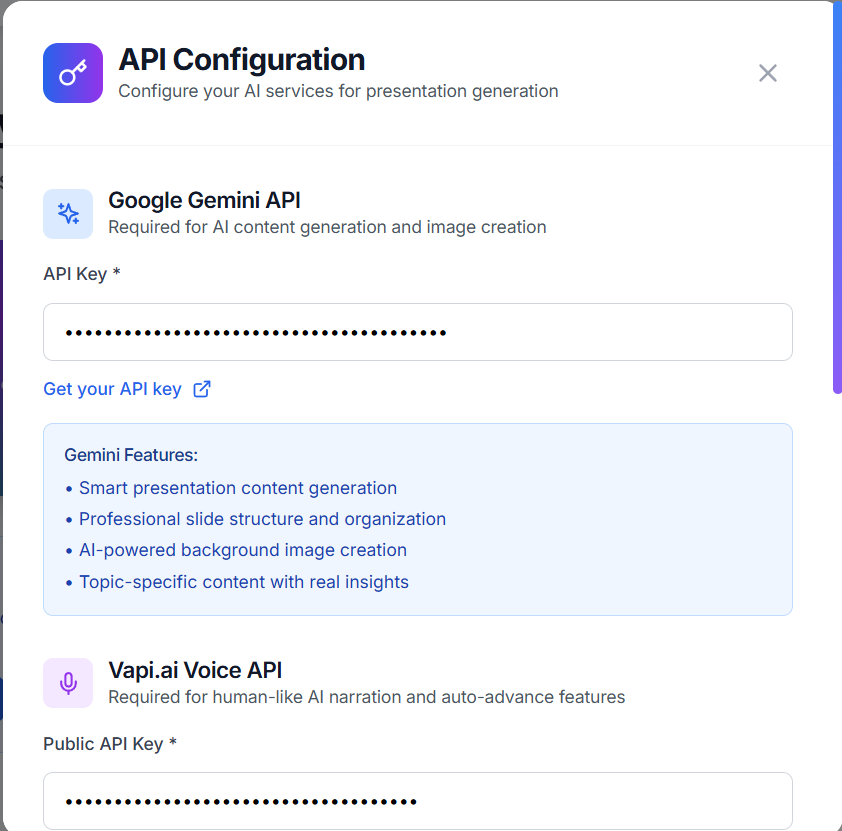Viewport: 842px width, 831px height.
Task: Click the Google Gemini sparkle icon
Action: click(68, 214)
